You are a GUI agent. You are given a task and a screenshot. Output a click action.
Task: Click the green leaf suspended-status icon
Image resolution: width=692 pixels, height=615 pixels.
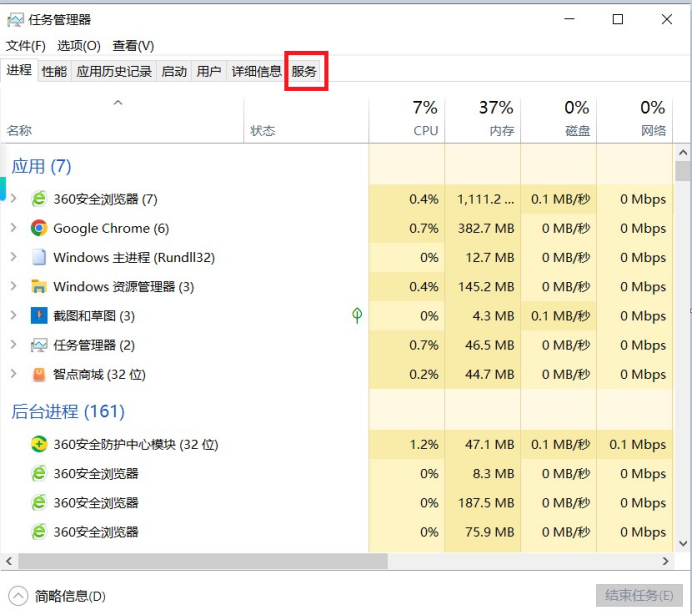pos(357,315)
